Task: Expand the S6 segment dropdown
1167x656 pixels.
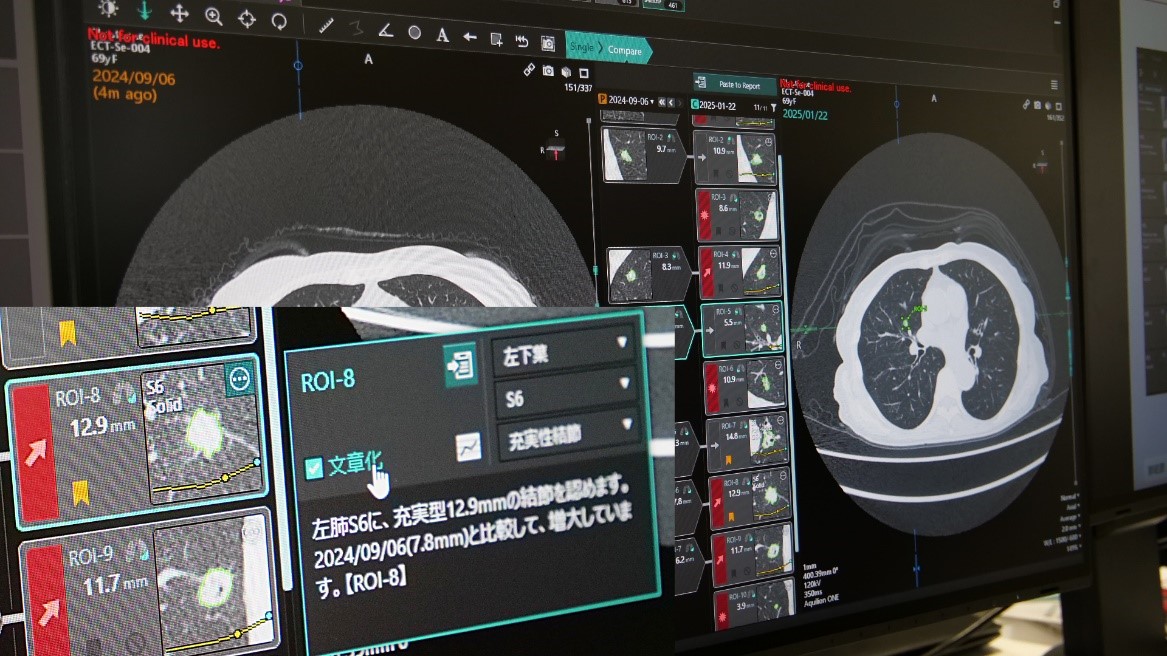Action: pyautogui.click(x=564, y=398)
